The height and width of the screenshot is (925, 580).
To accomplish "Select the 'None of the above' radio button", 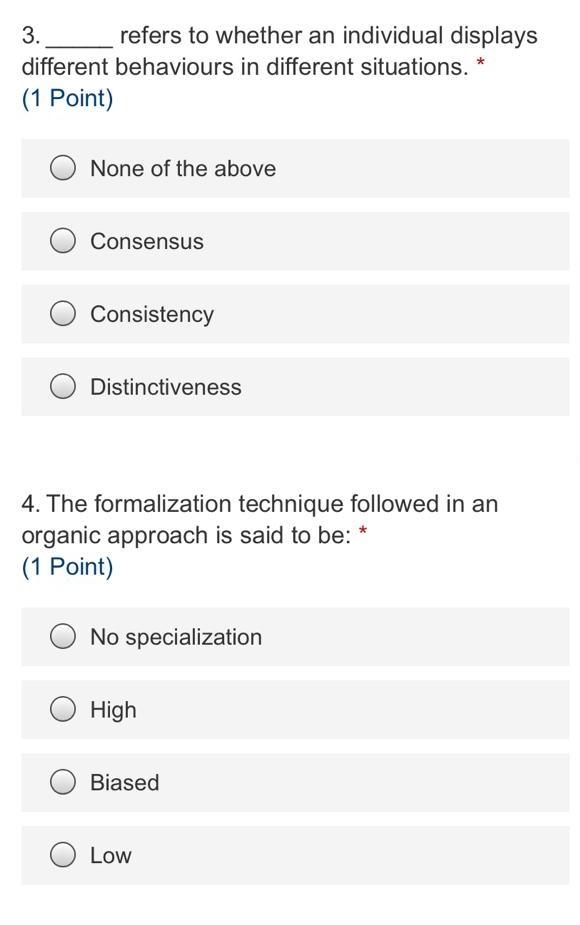I will (x=63, y=168).
